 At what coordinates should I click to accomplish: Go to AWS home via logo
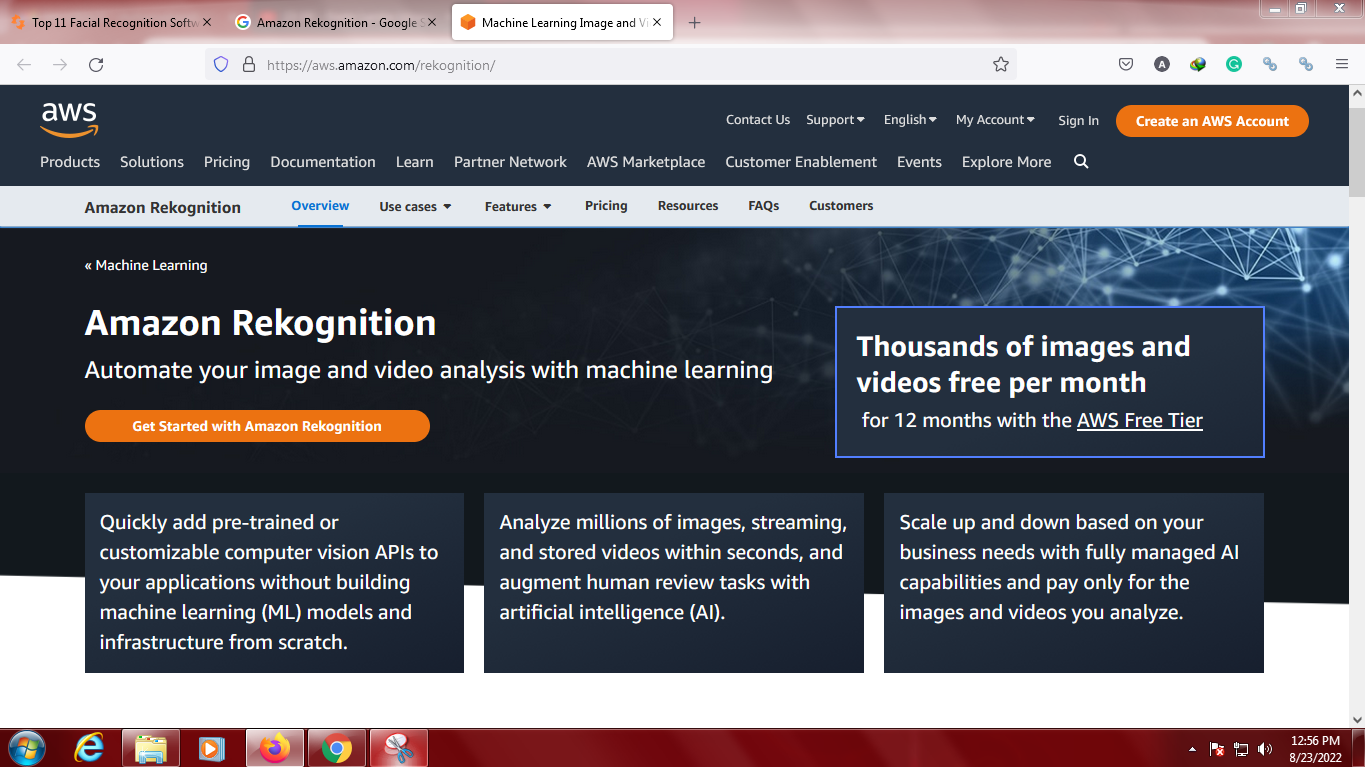click(x=69, y=120)
